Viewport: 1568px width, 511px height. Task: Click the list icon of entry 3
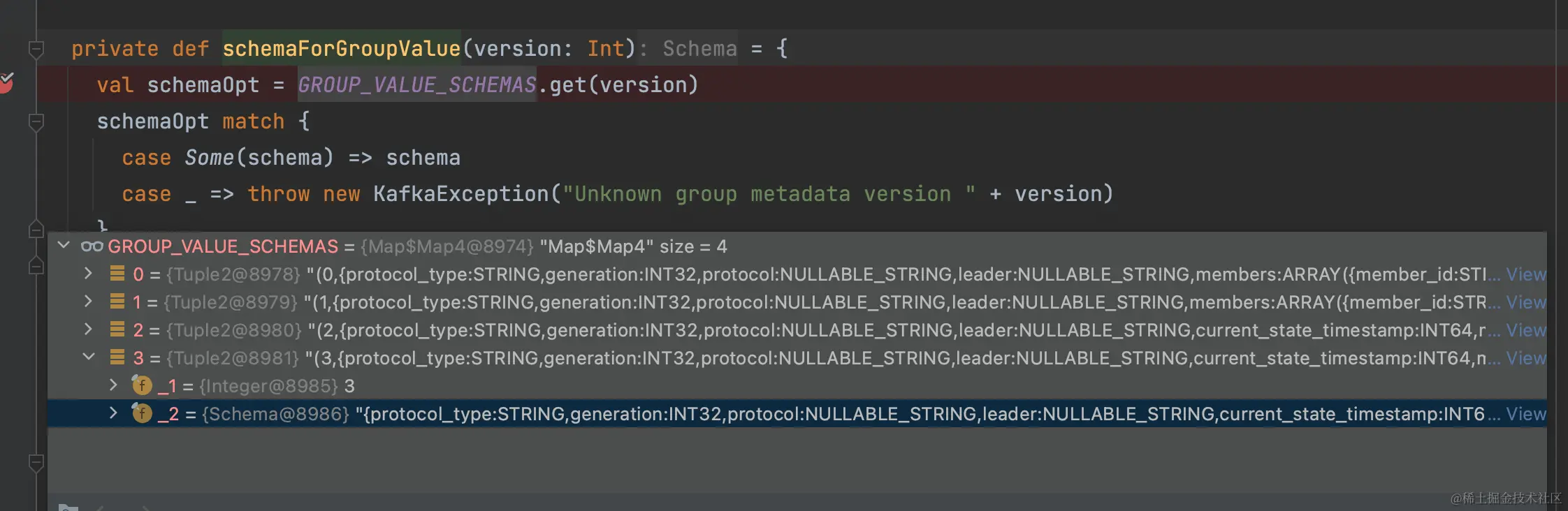(x=117, y=357)
